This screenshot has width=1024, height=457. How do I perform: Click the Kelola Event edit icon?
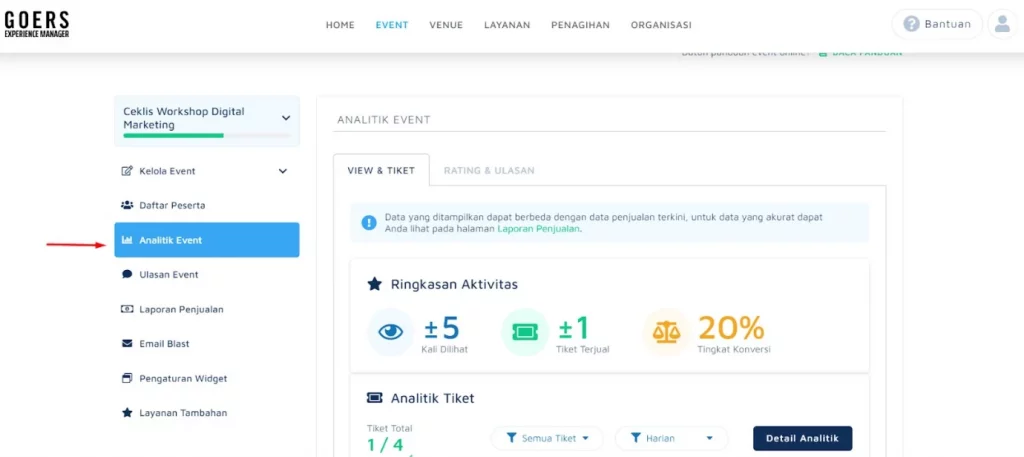tap(127, 171)
